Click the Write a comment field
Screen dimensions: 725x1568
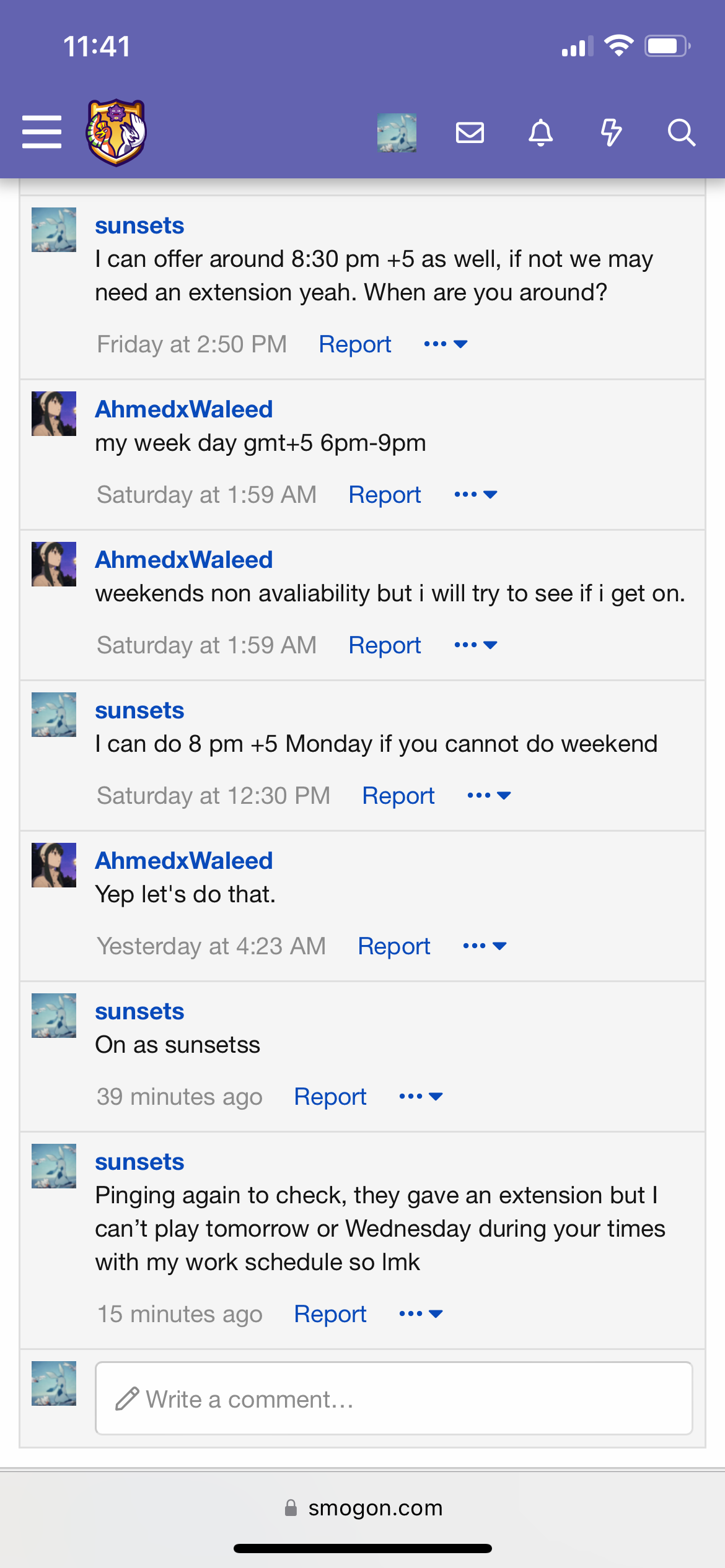(x=393, y=1398)
